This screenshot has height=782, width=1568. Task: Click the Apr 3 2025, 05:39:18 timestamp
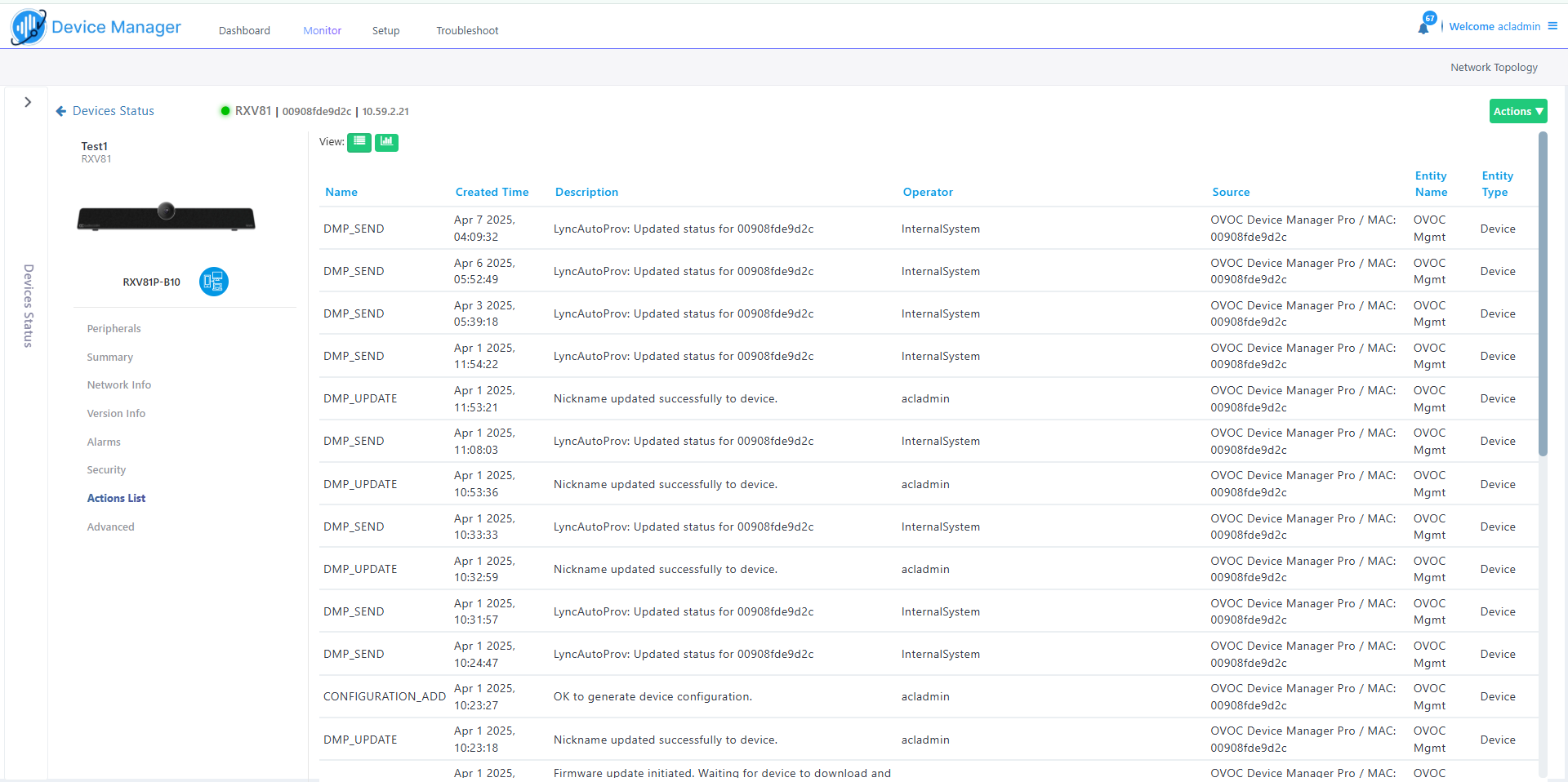(x=484, y=313)
